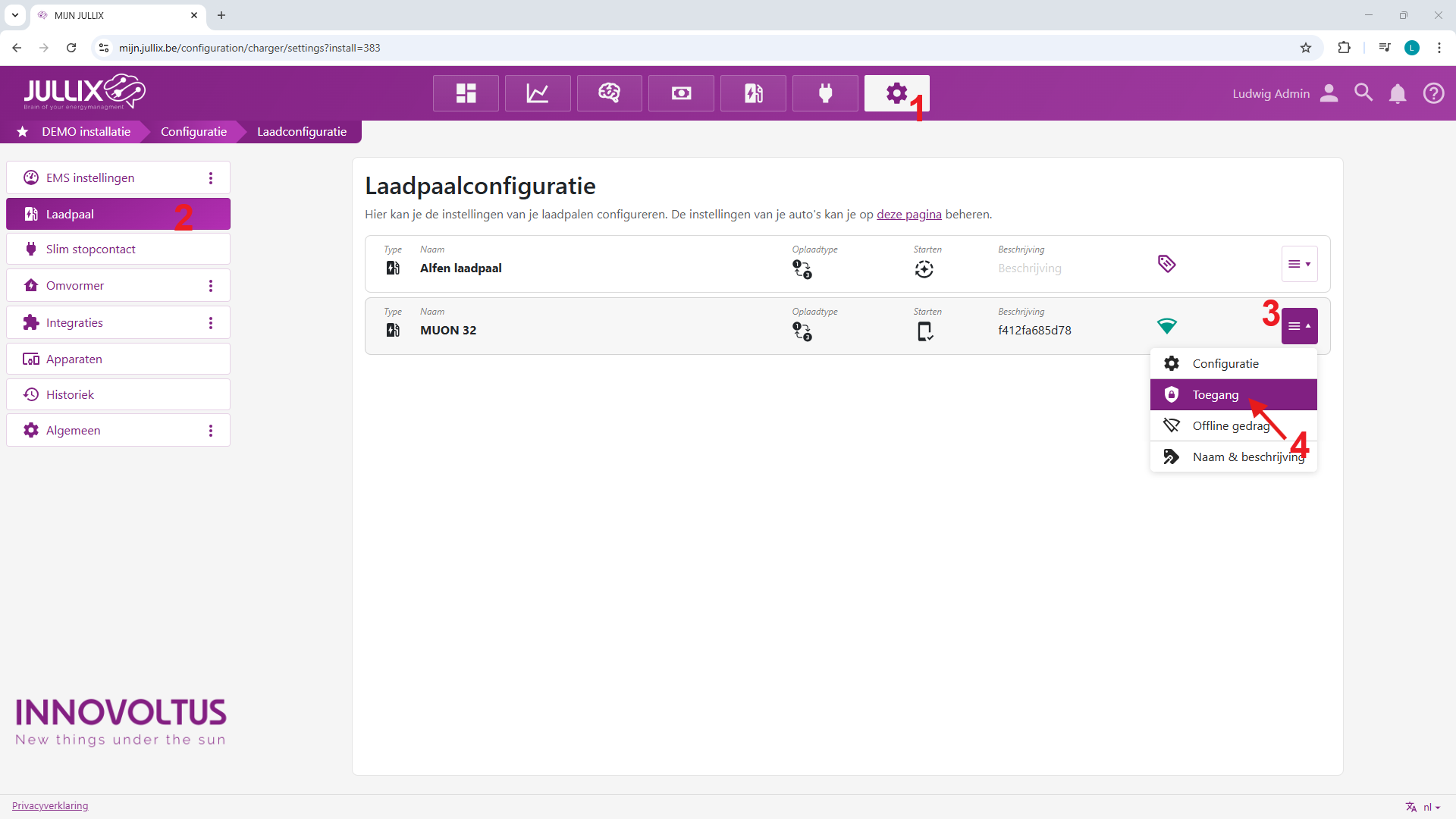The image size is (1456, 819).
Task: Open Alfen laadpaal row actions dropdown
Action: [1299, 264]
